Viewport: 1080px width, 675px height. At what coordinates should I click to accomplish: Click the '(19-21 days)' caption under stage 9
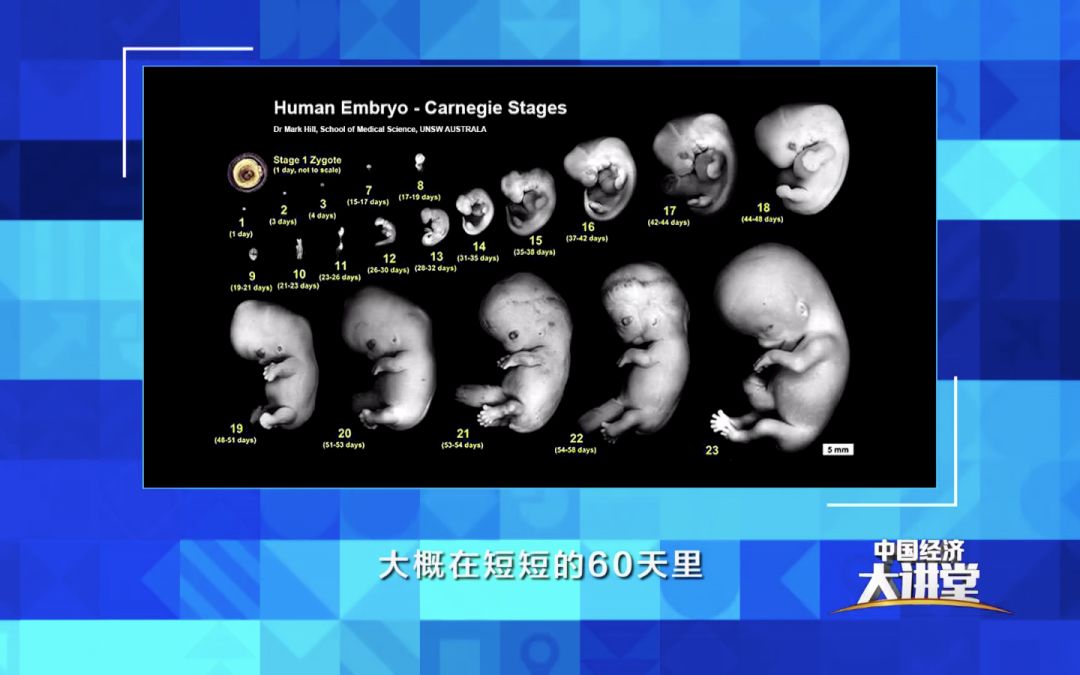(x=251, y=288)
